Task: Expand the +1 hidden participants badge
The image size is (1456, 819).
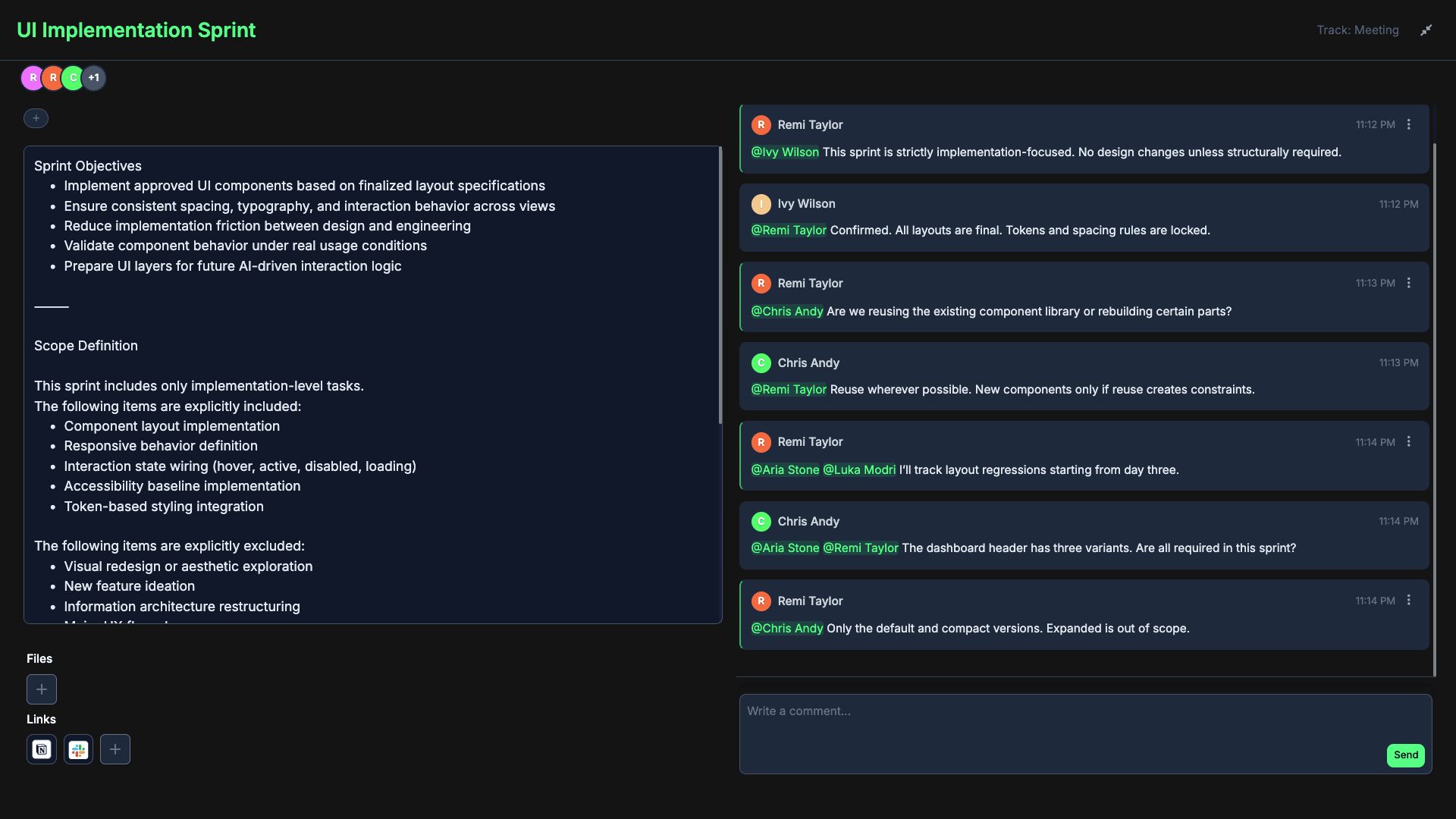Action: coord(94,77)
